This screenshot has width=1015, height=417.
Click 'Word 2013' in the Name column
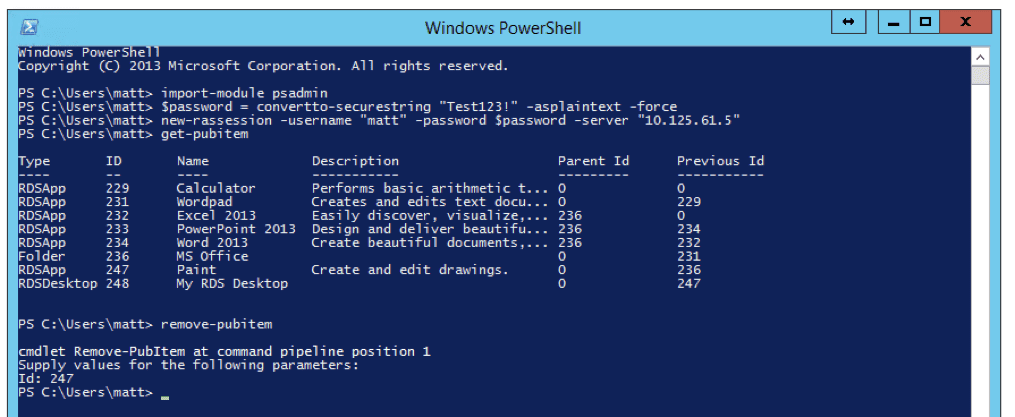tap(212, 243)
